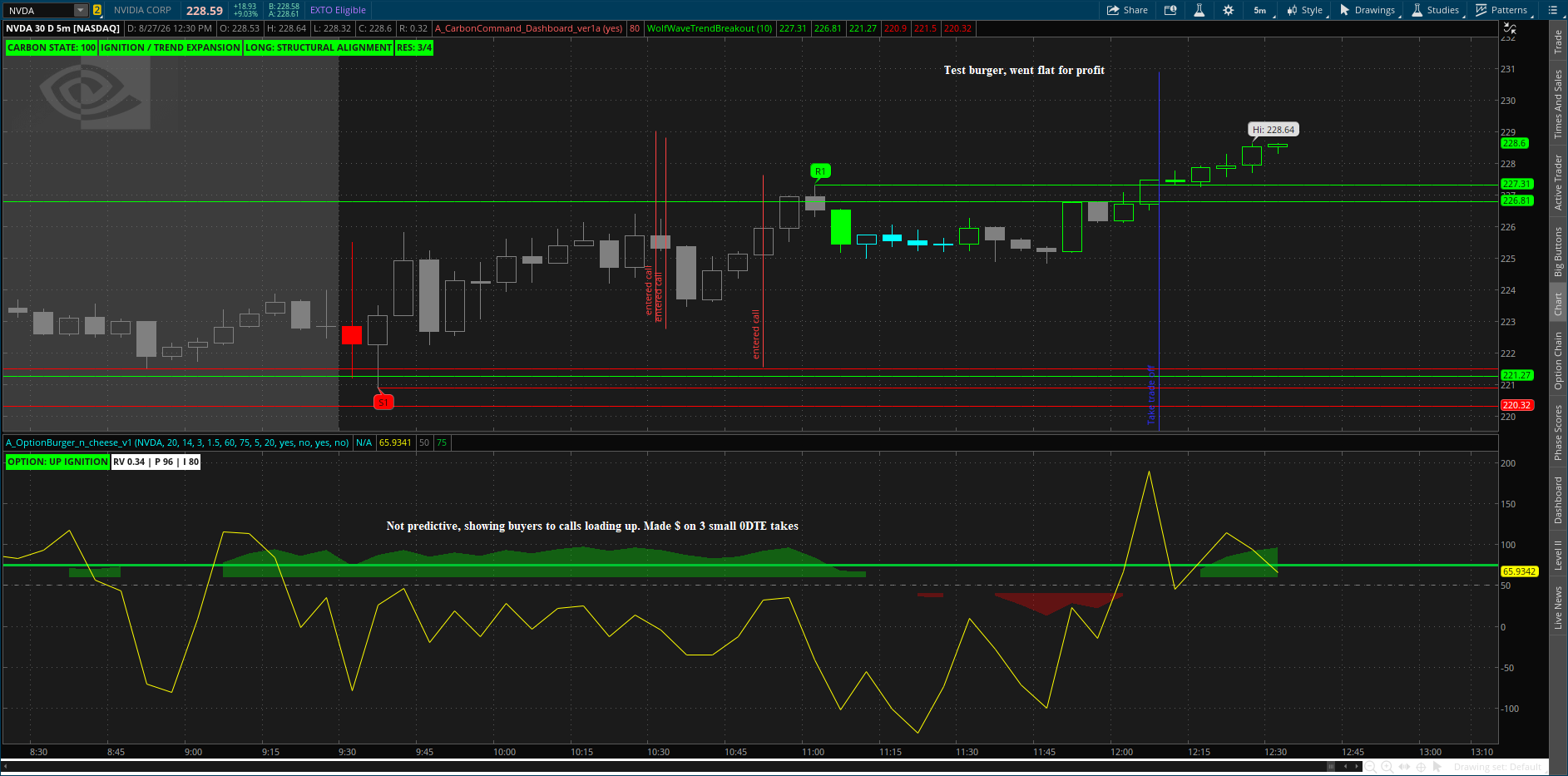1568x776 pixels.
Task: Open the Style dropdown menu
Action: [x=1305, y=10]
